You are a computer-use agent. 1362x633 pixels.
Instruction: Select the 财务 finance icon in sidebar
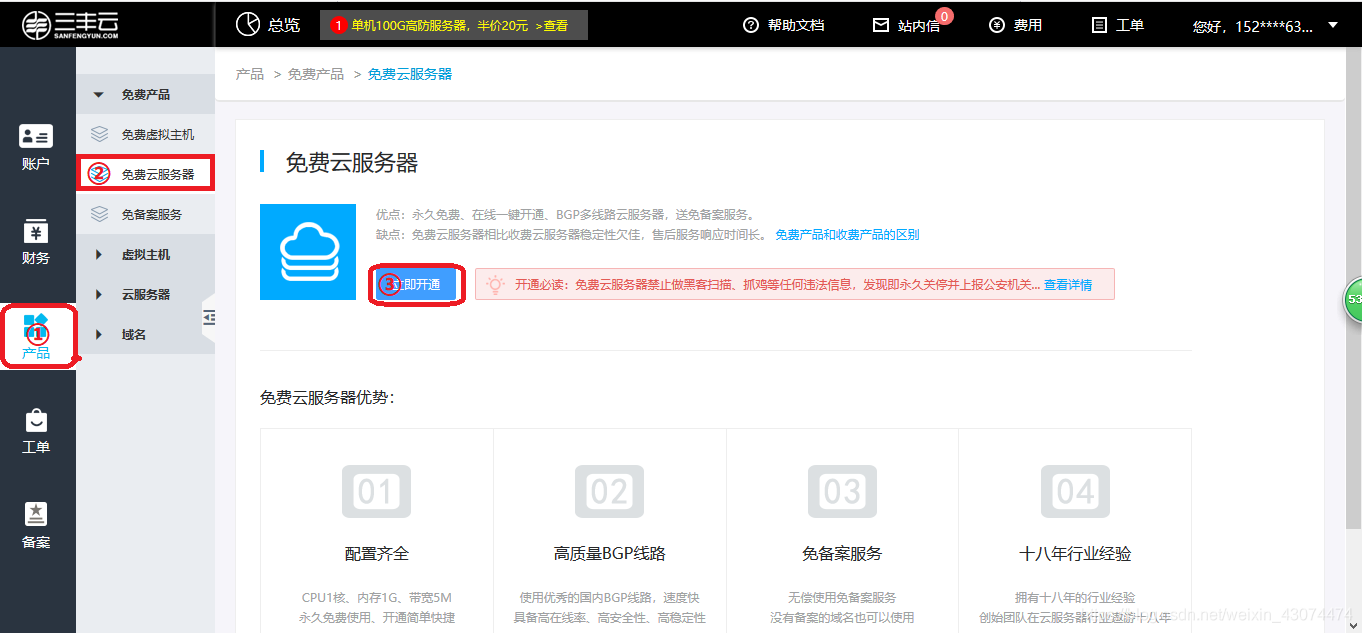(36, 240)
